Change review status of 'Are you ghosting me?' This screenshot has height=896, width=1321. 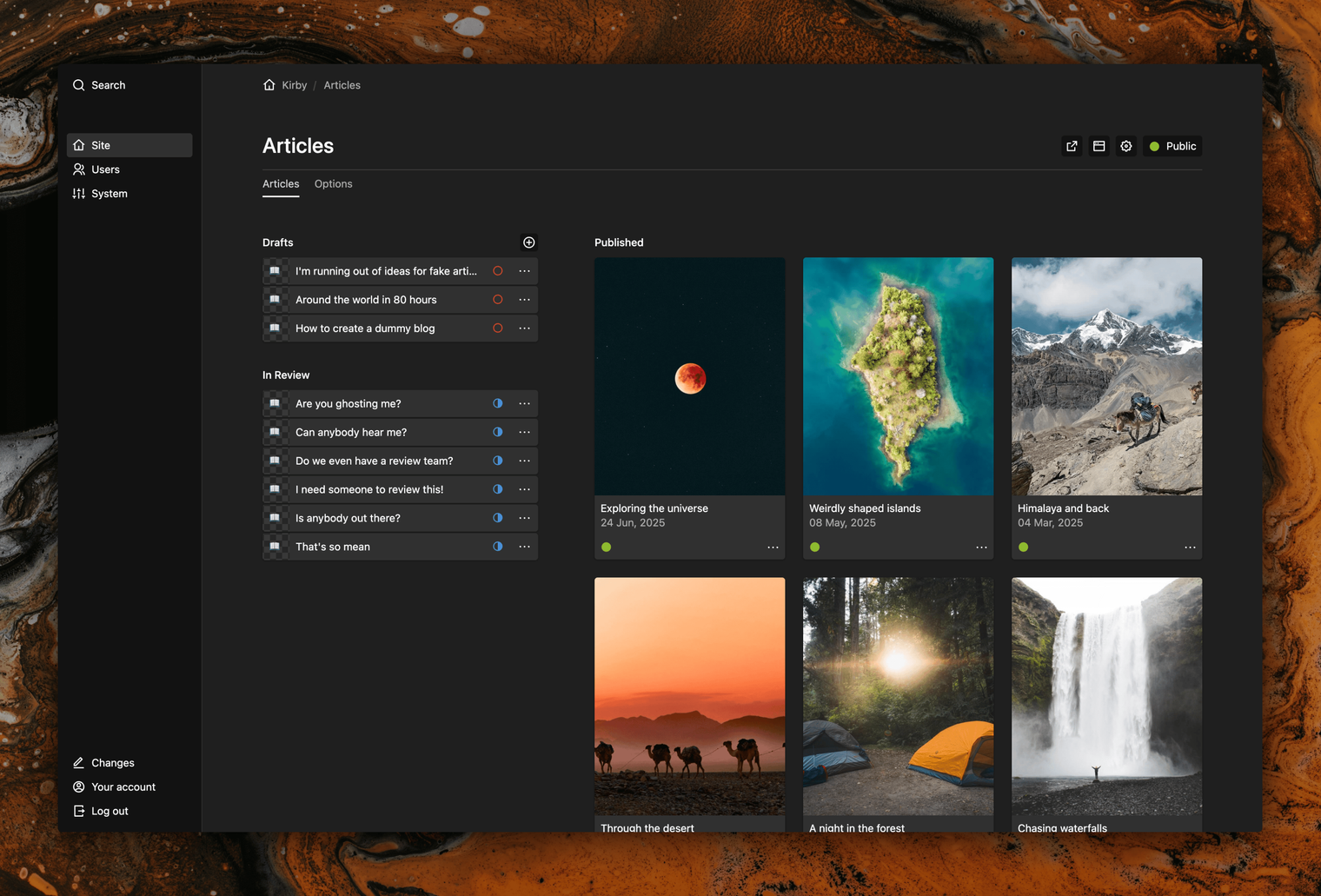[x=498, y=403]
